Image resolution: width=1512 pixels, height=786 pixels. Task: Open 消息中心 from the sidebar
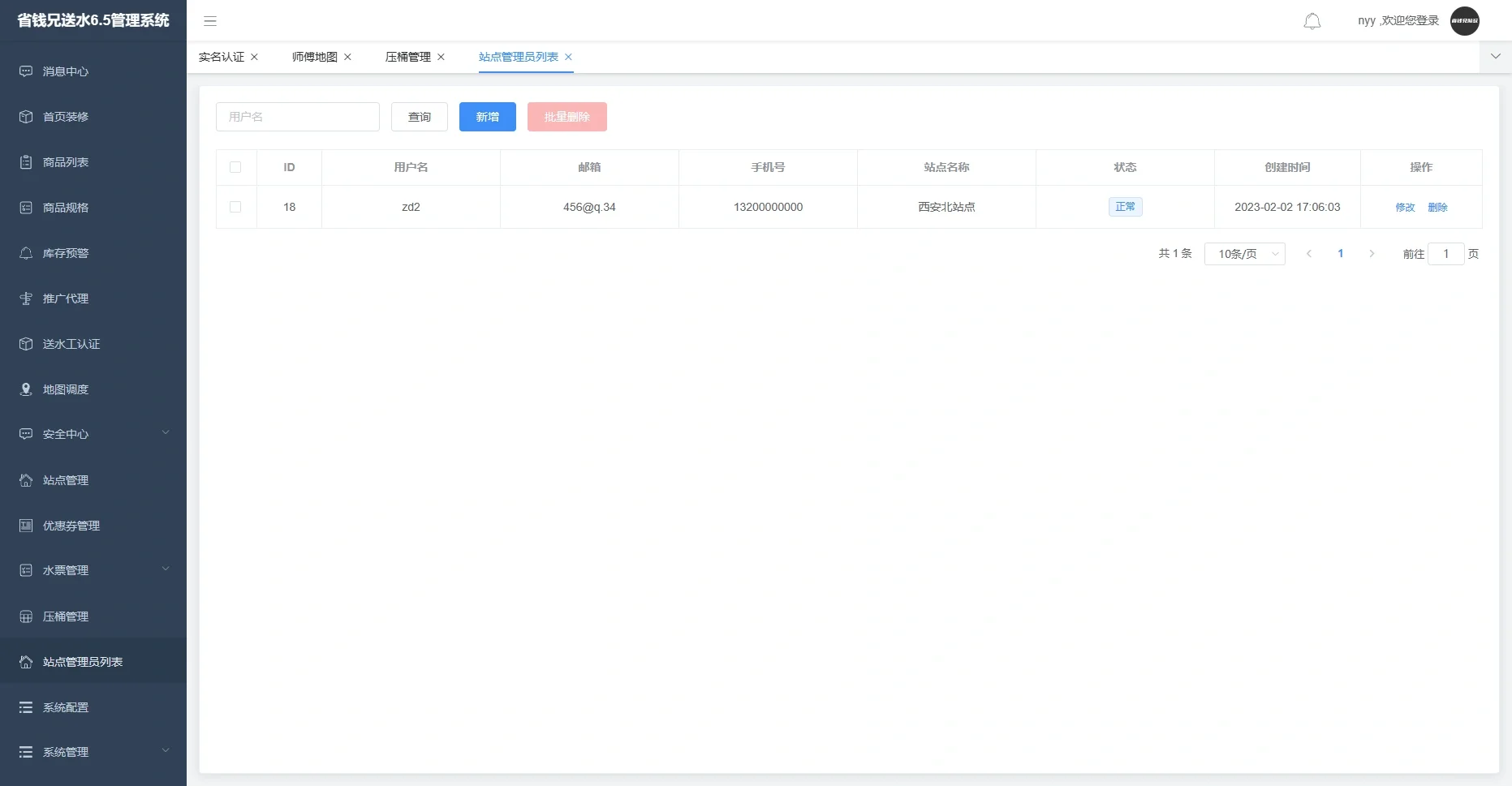coord(66,71)
